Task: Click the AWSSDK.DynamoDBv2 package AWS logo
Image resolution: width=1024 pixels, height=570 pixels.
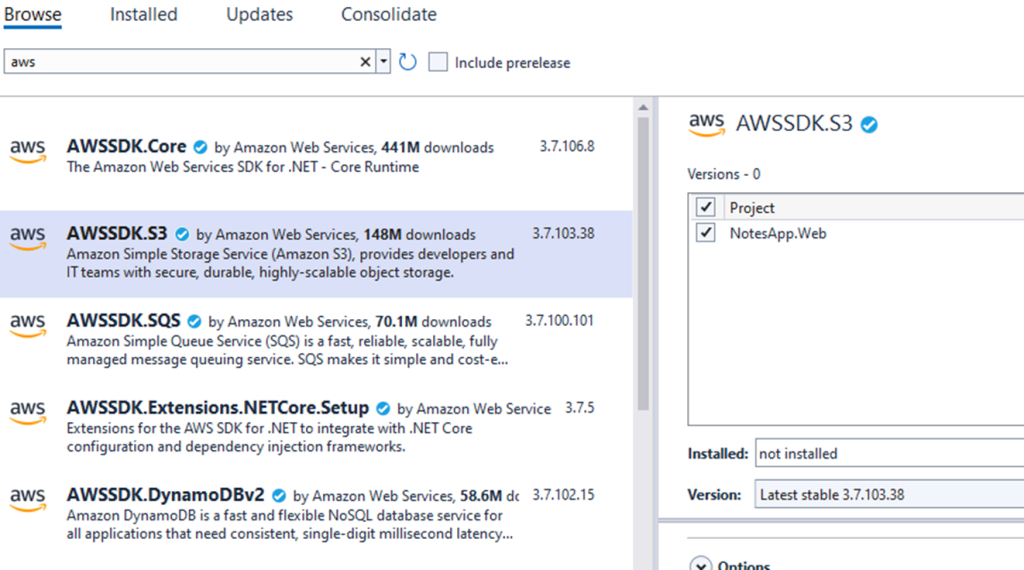Action: 28,497
